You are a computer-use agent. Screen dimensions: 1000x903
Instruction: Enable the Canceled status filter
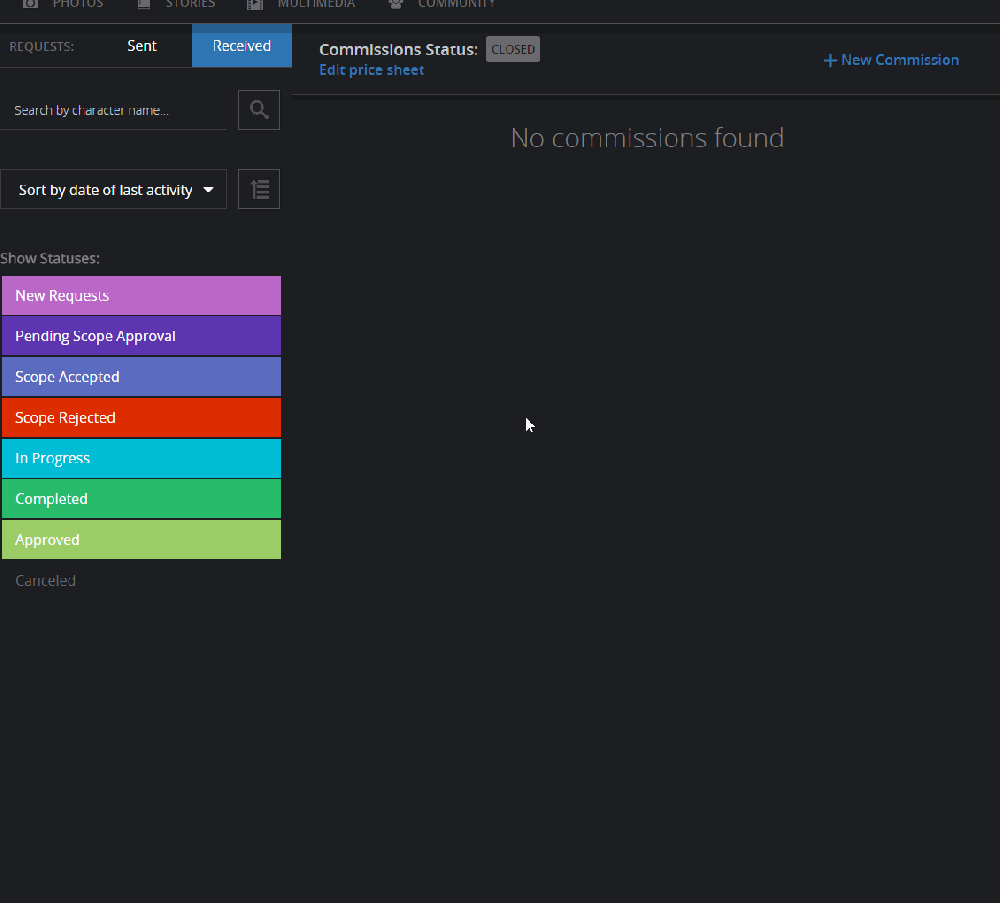click(46, 581)
